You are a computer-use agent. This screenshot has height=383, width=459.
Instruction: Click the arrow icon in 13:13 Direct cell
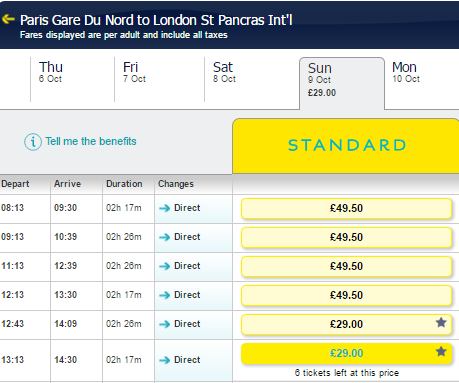click(x=164, y=360)
